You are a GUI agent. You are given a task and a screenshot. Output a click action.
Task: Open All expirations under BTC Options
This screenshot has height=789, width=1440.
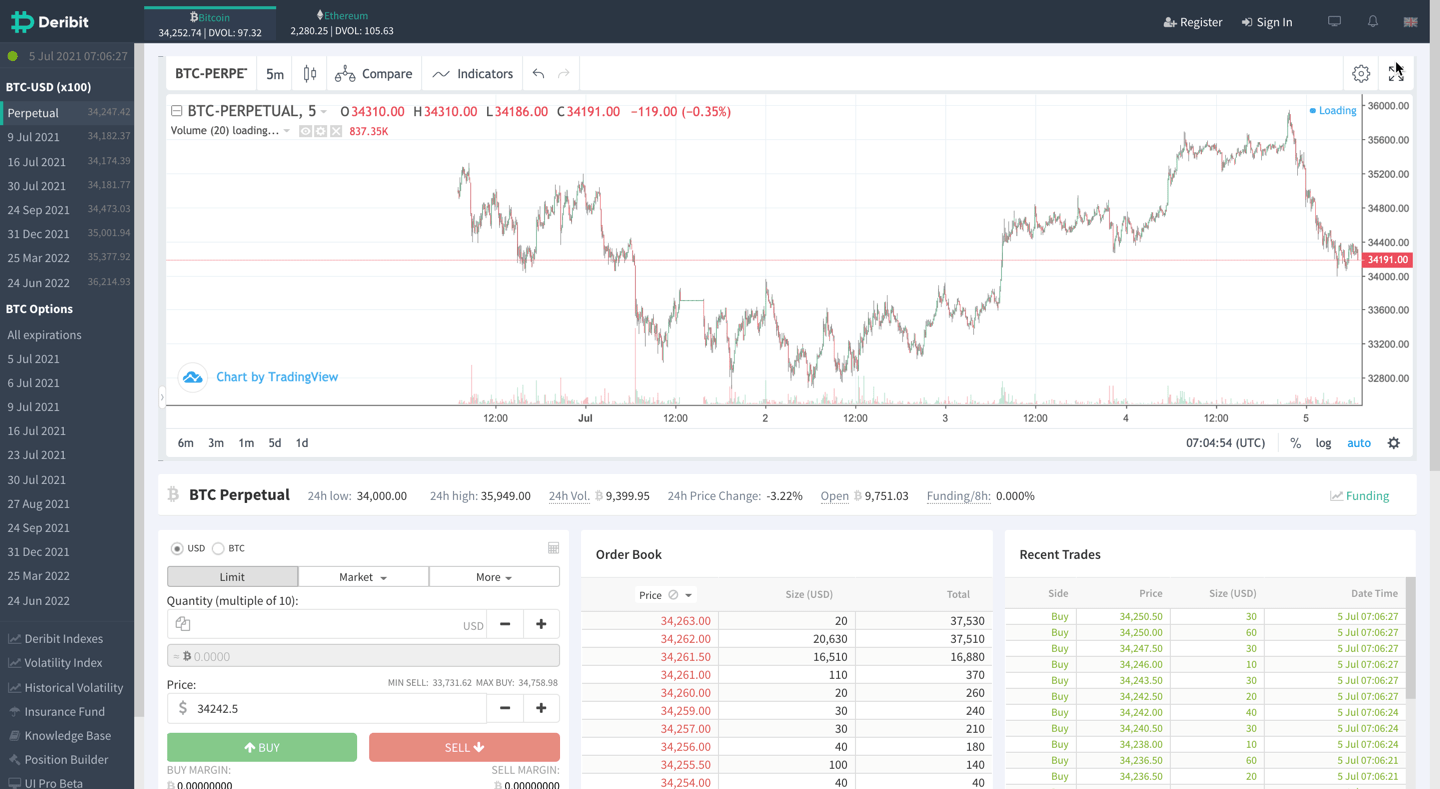(x=44, y=335)
